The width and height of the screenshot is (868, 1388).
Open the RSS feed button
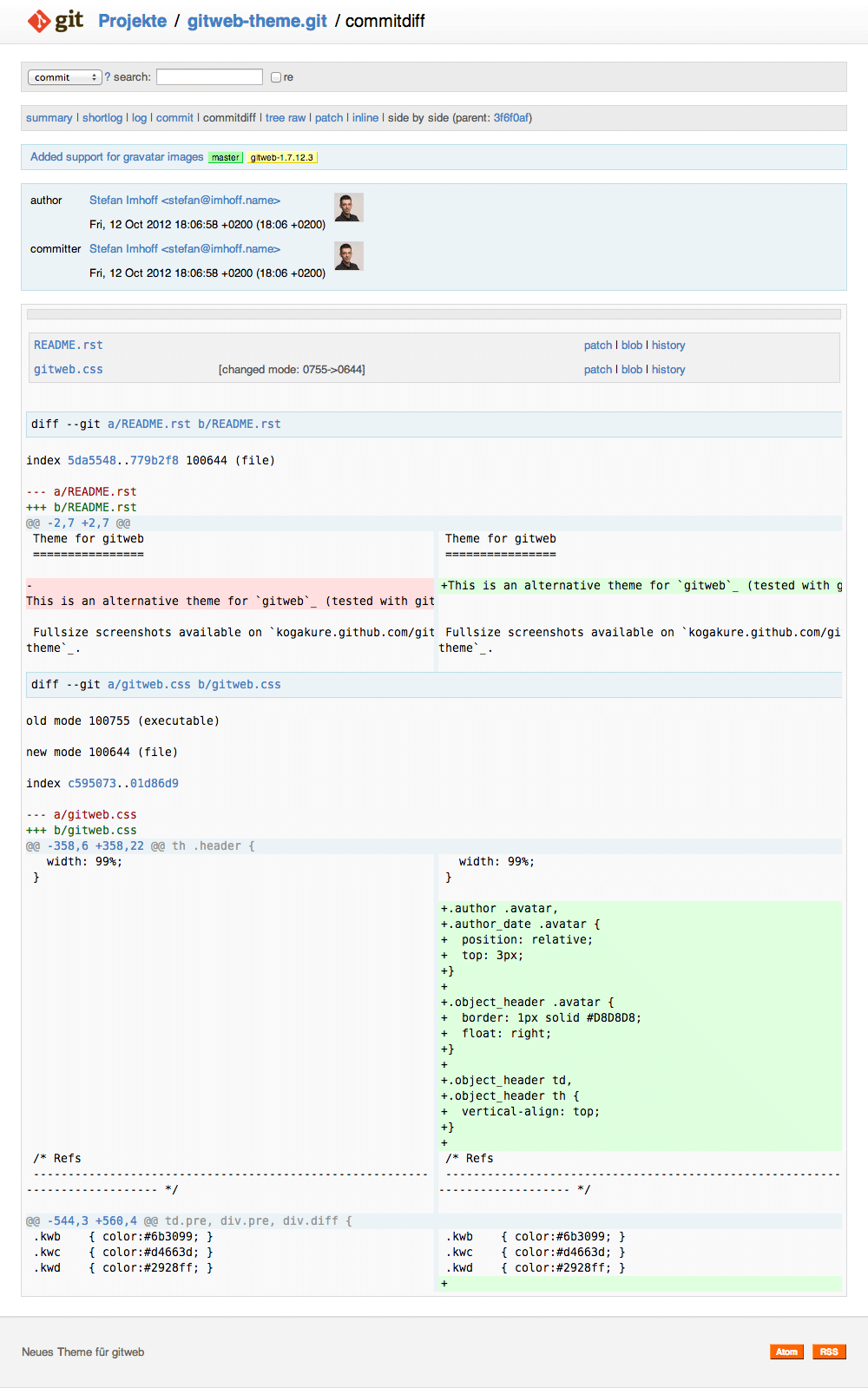(x=829, y=1352)
